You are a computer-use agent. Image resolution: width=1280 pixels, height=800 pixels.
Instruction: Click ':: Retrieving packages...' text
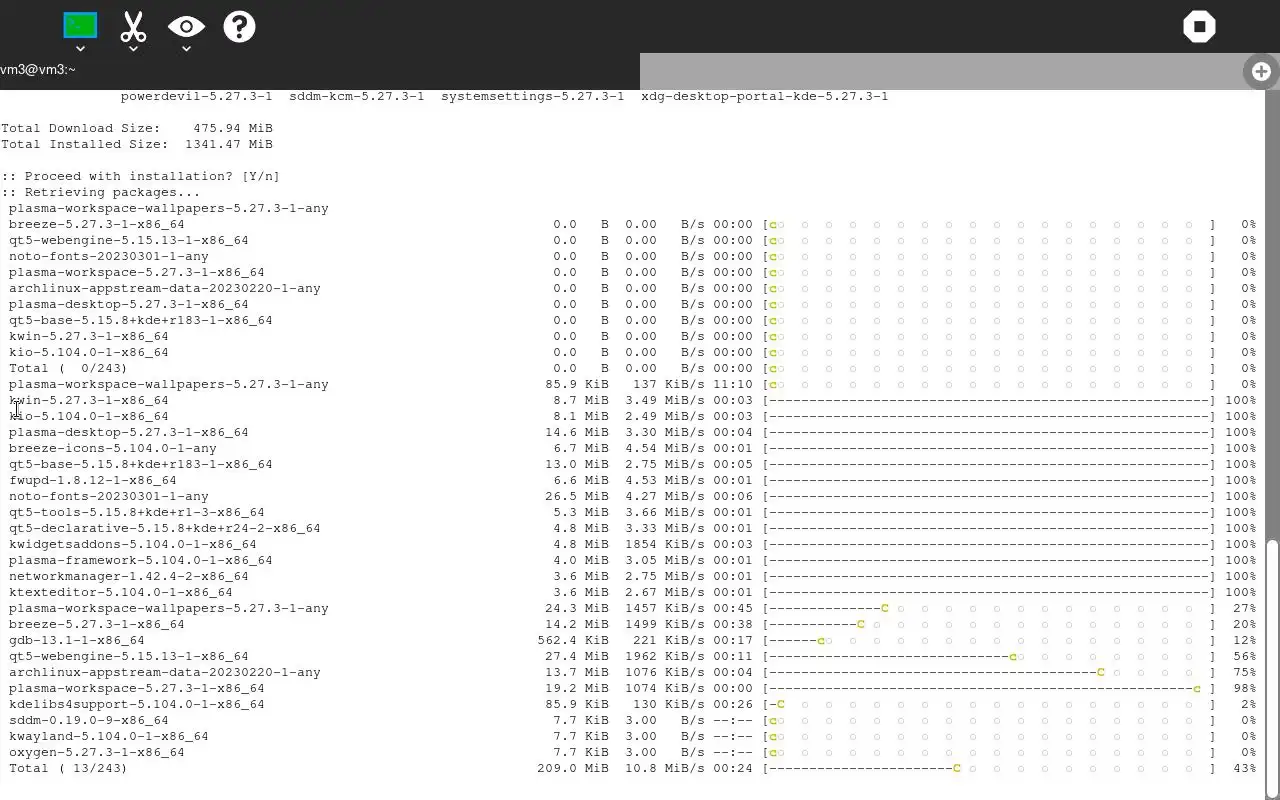(101, 192)
